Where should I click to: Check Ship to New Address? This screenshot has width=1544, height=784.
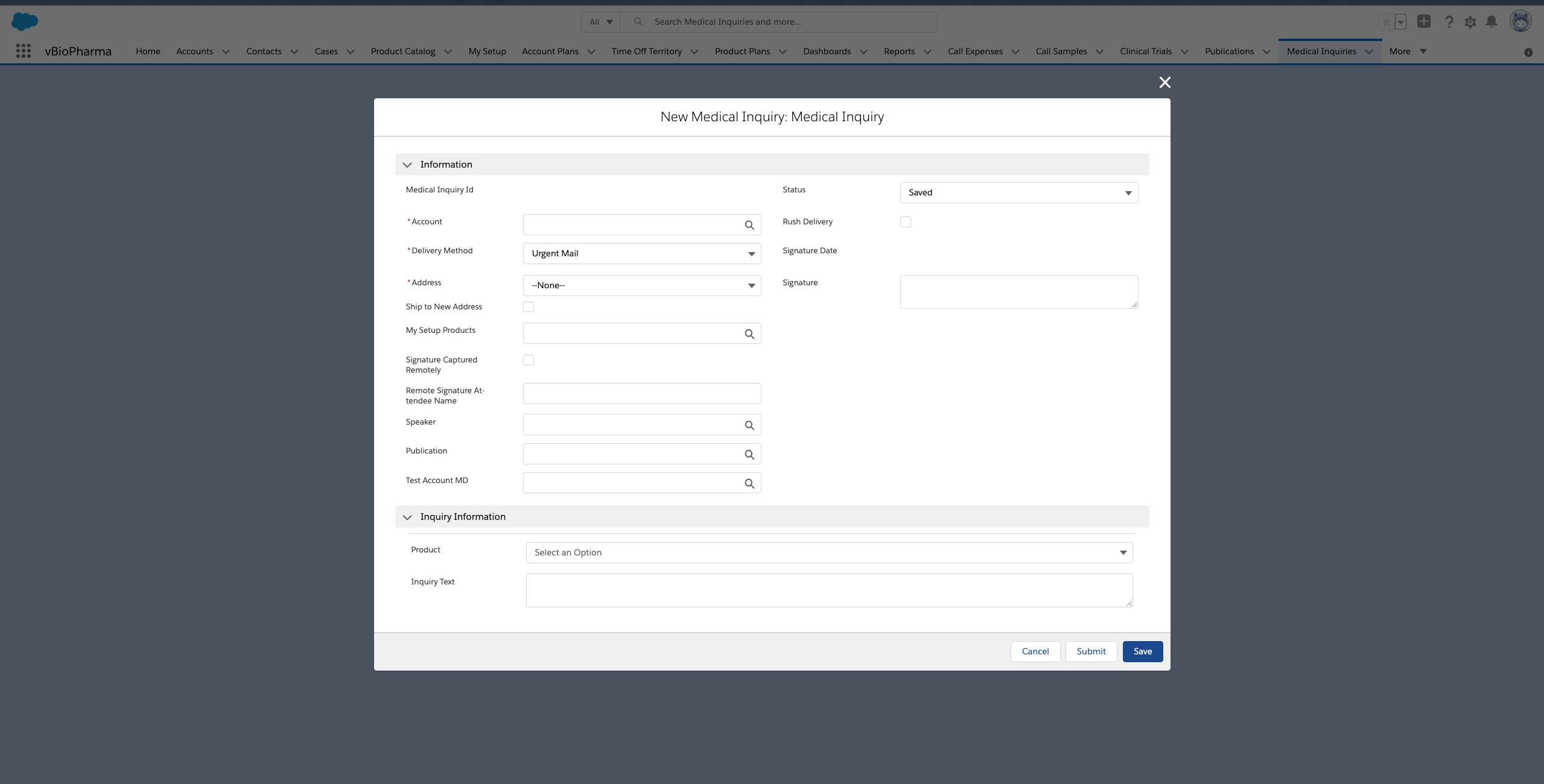tap(528, 306)
